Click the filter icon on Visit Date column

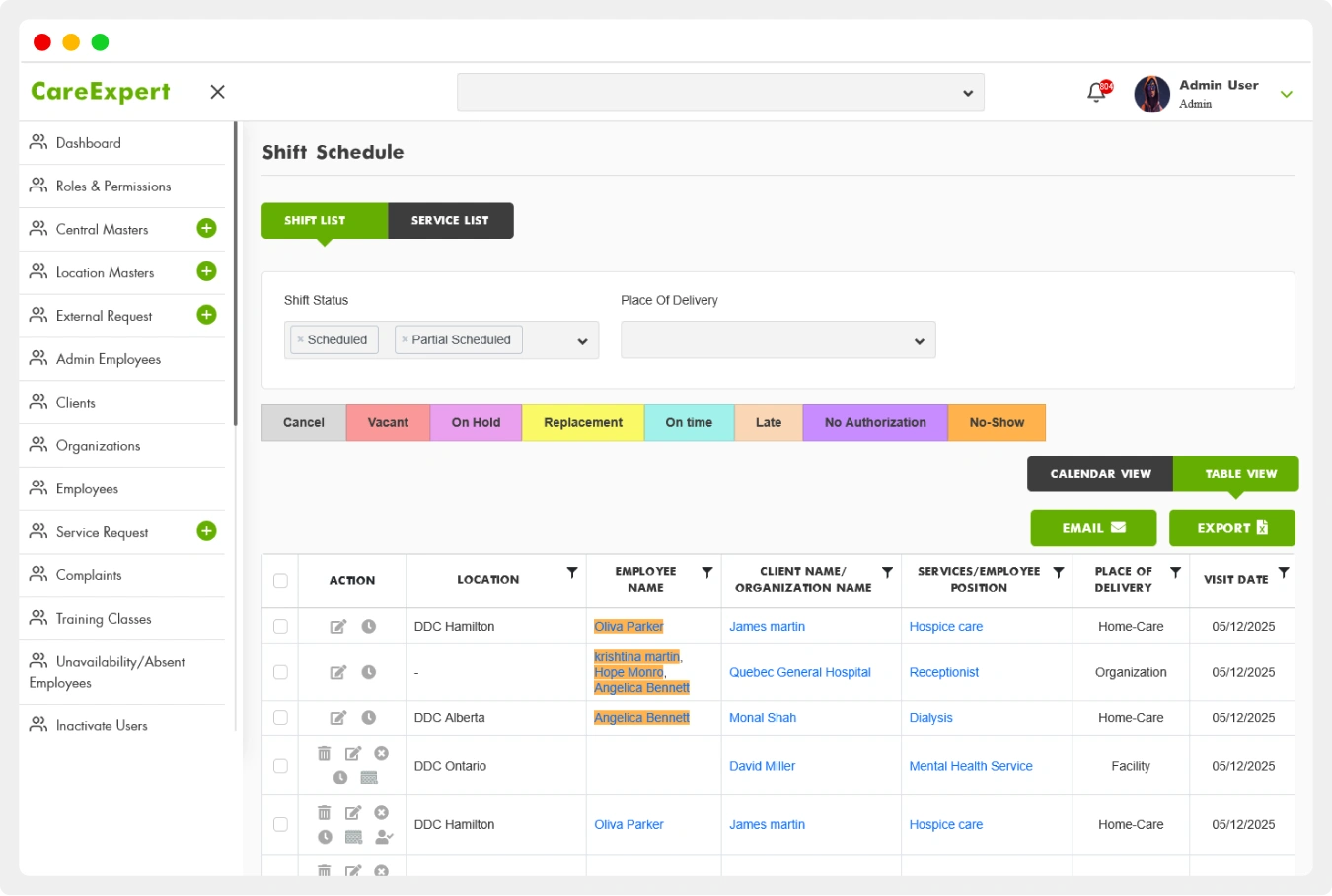click(x=1283, y=572)
